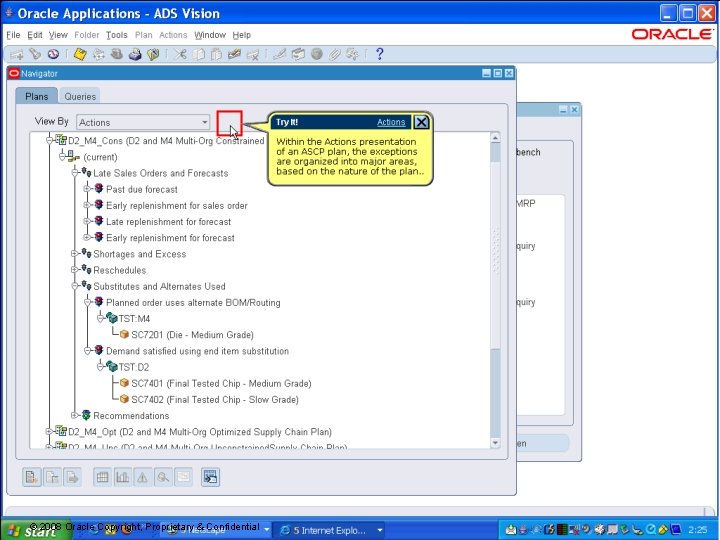720x540 pixels.
Task: Click the tree scrollbar down arrow
Action: pos(495,443)
